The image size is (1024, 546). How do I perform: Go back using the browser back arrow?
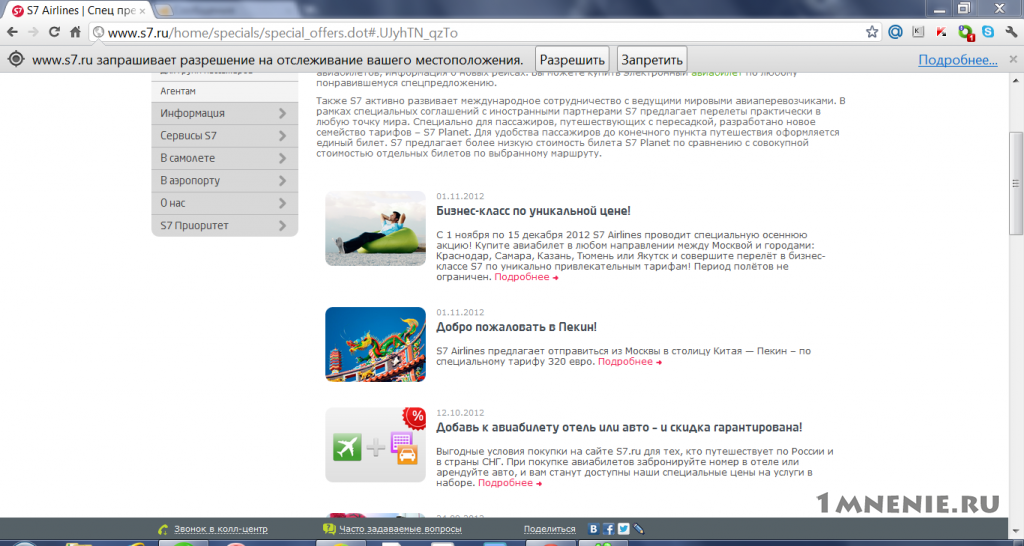tap(13, 32)
